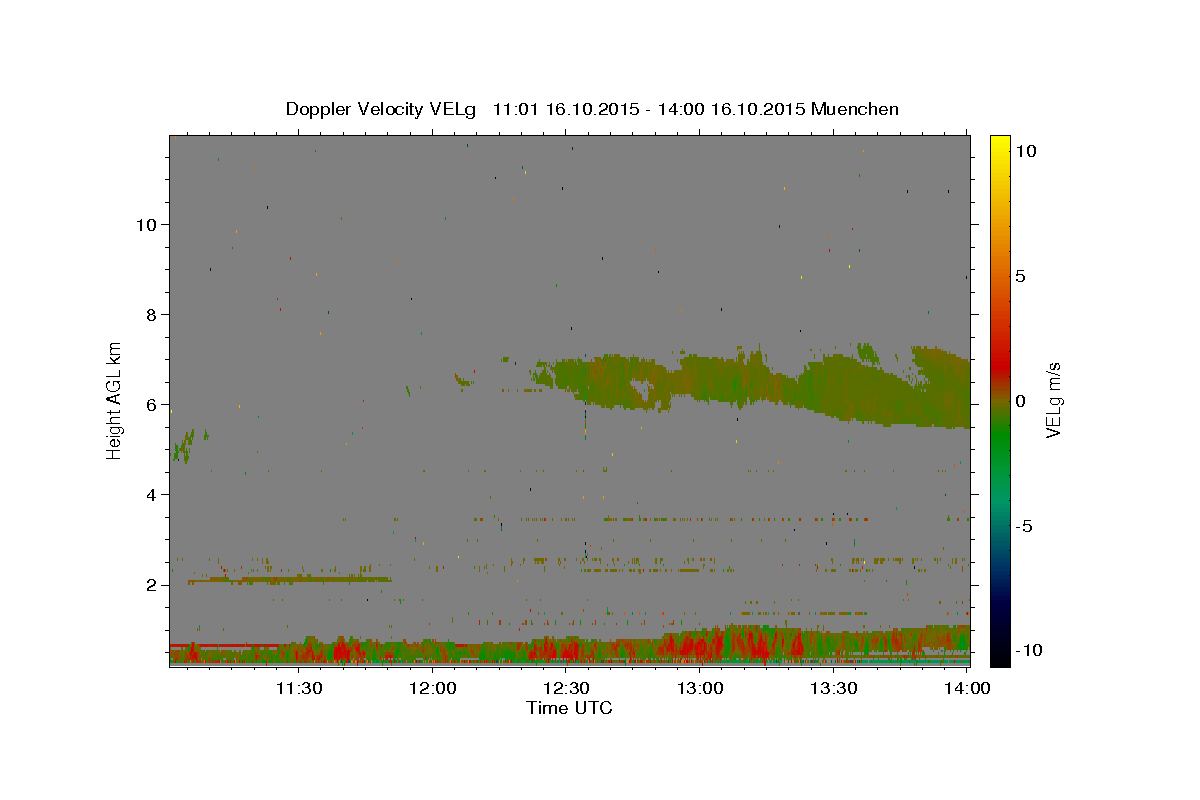Viewport: 1200px width, 800px height.
Task: Click the colorbar value 5 label
Action: click(1020, 276)
